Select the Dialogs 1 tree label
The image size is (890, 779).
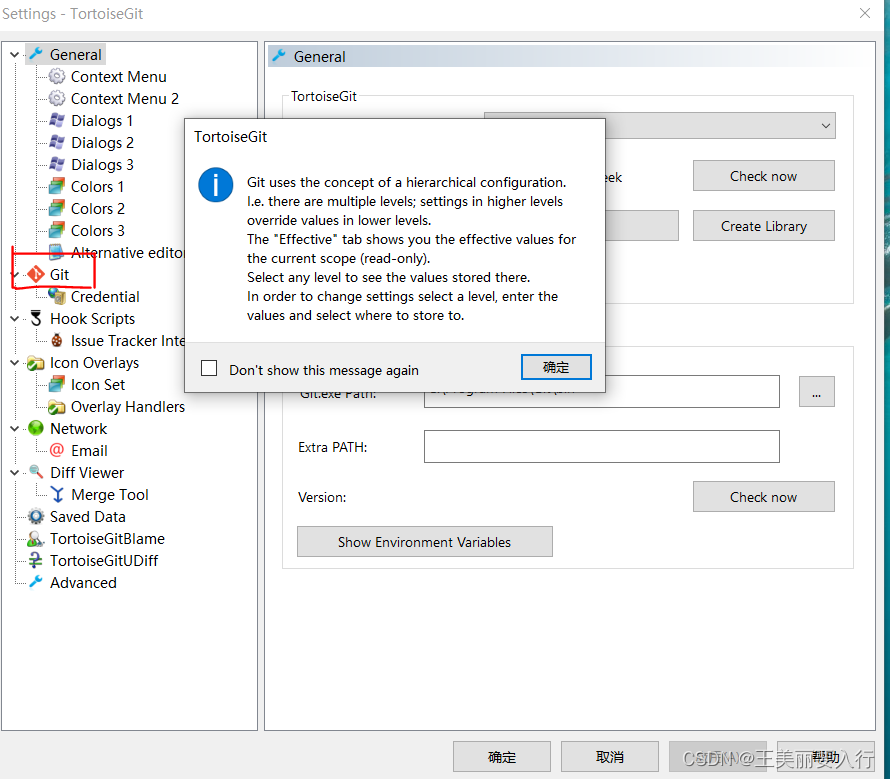pos(102,120)
